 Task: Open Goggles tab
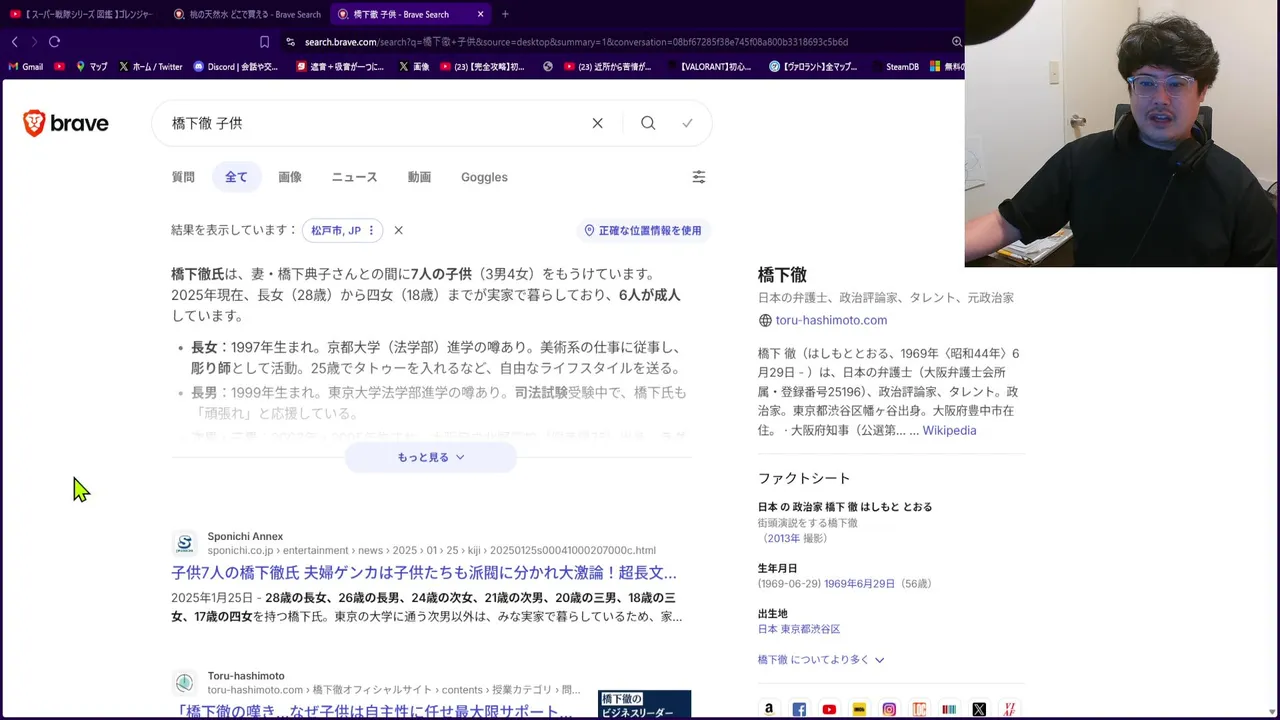coord(484,177)
